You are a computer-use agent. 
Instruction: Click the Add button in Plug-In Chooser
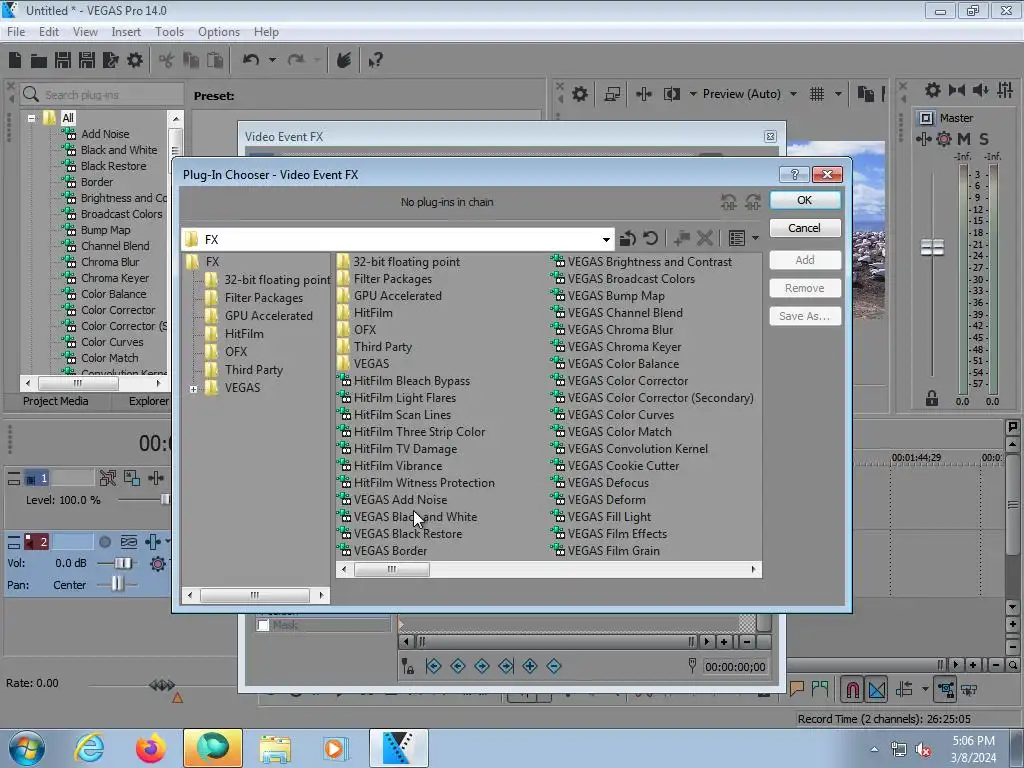point(805,260)
